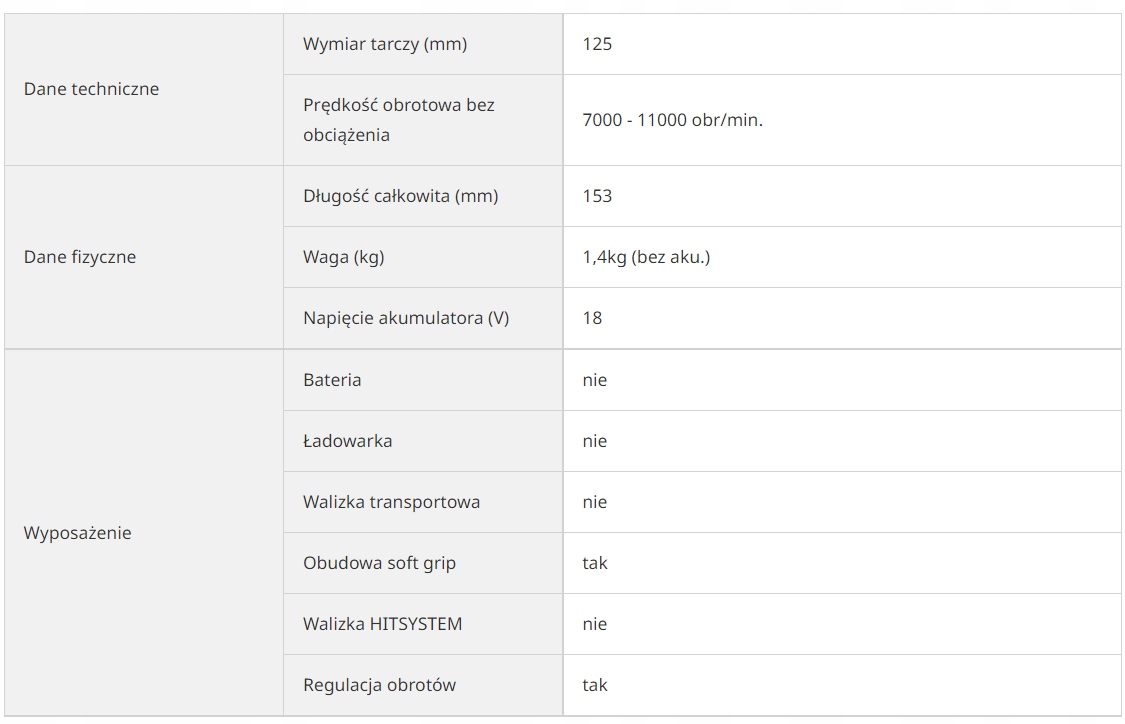Click the total length value 153

(x=597, y=196)
